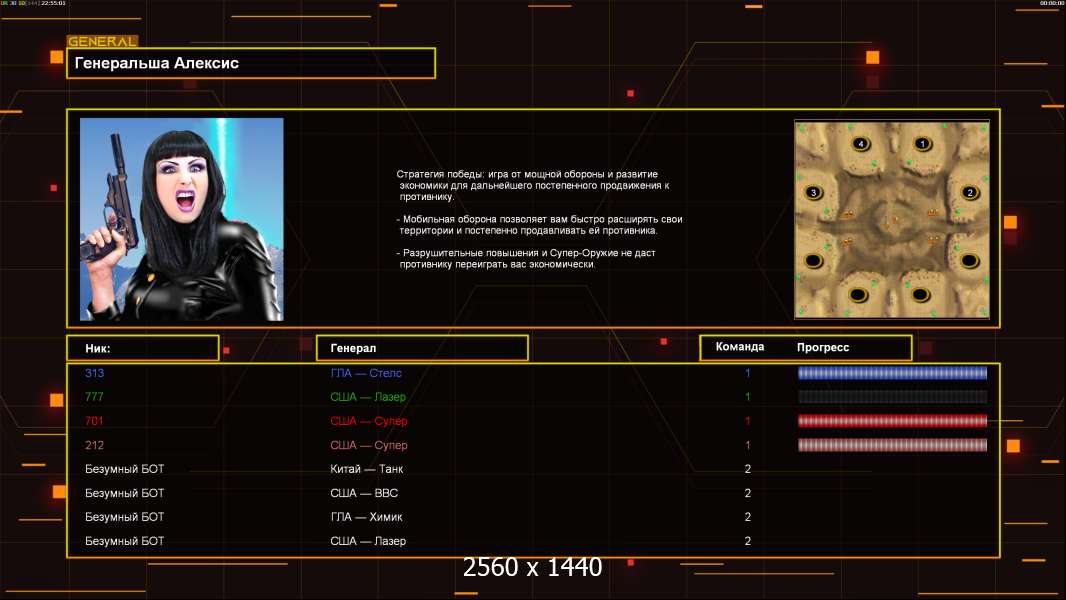
Task: Click General Alexis portrait image
Action: click(182, 219)
